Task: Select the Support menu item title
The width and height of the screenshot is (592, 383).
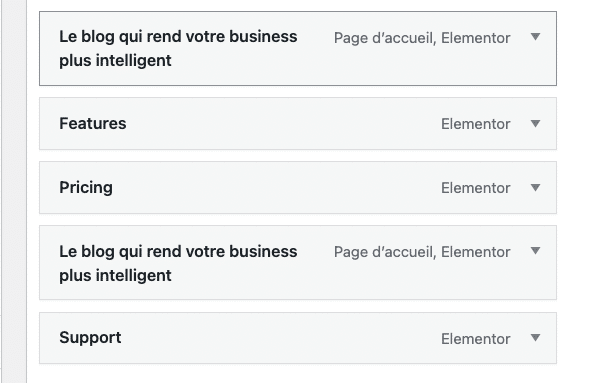Action: pyautogui.click(x=90, y=338)
